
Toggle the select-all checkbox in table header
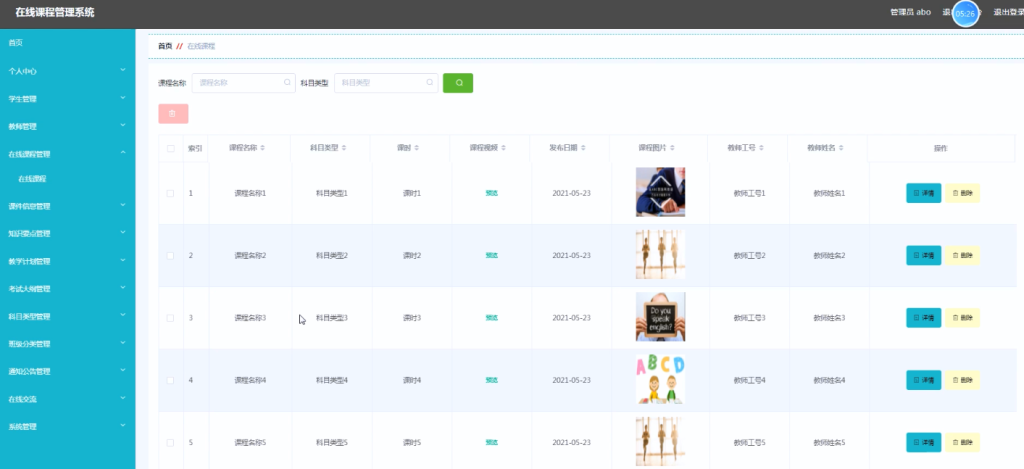click(170, 148)
